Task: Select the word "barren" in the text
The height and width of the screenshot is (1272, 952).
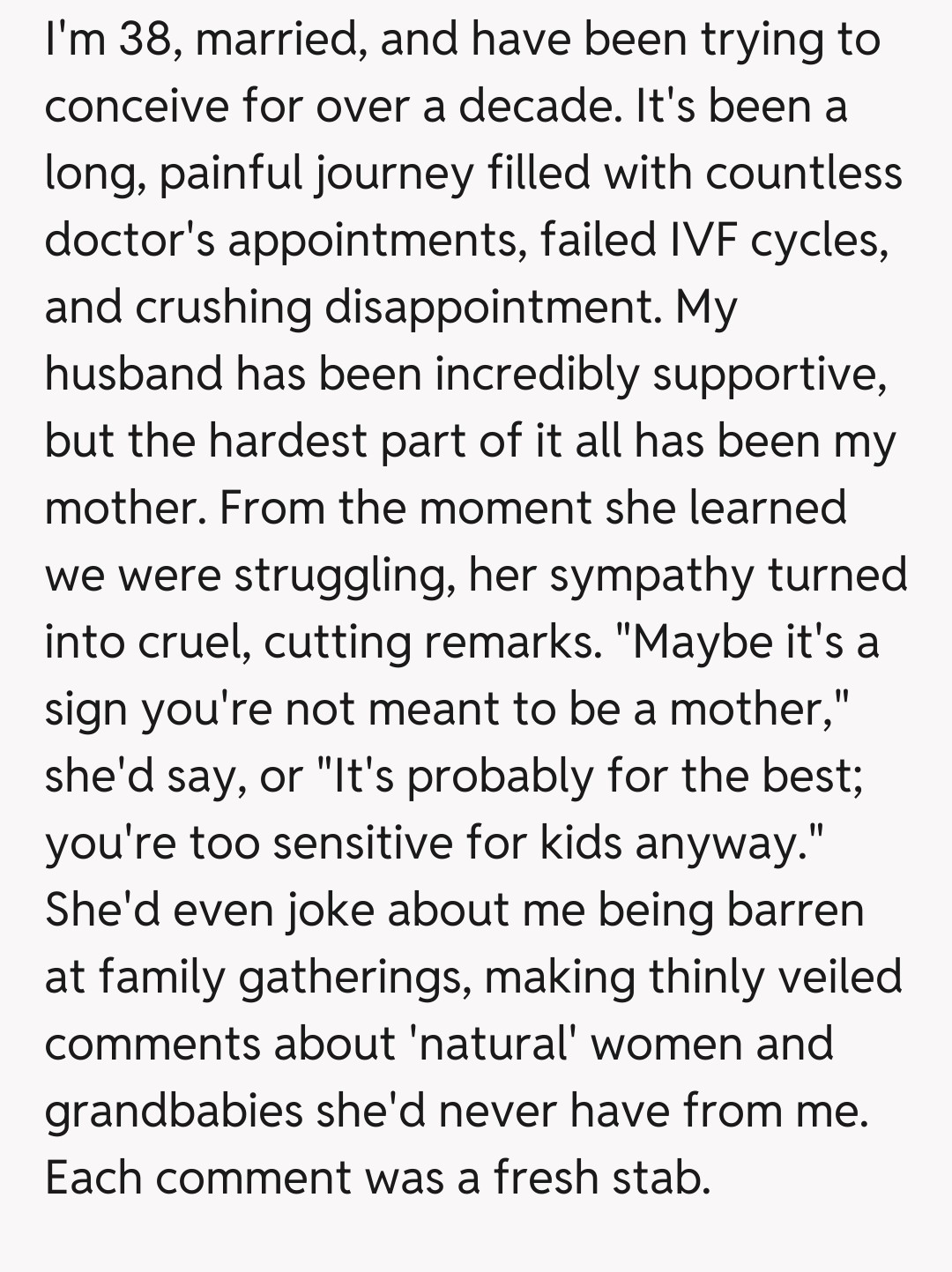Action: [x=796, y=911]
